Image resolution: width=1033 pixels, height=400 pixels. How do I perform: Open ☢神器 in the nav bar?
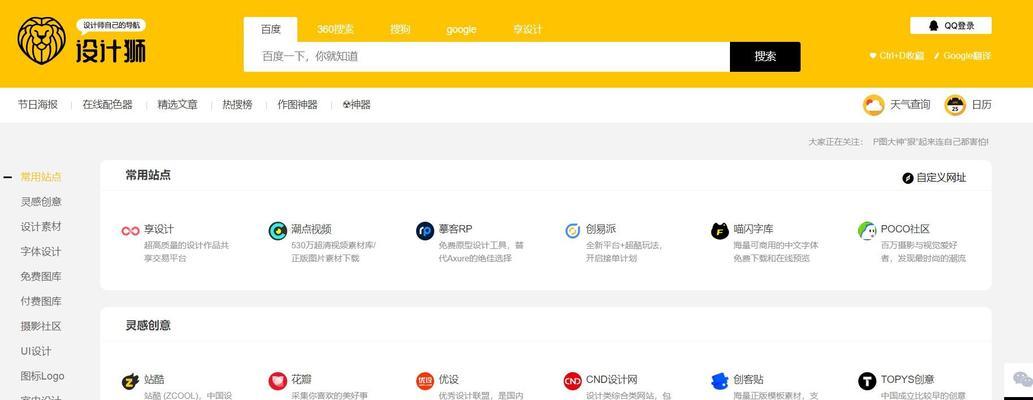(356, 105)
